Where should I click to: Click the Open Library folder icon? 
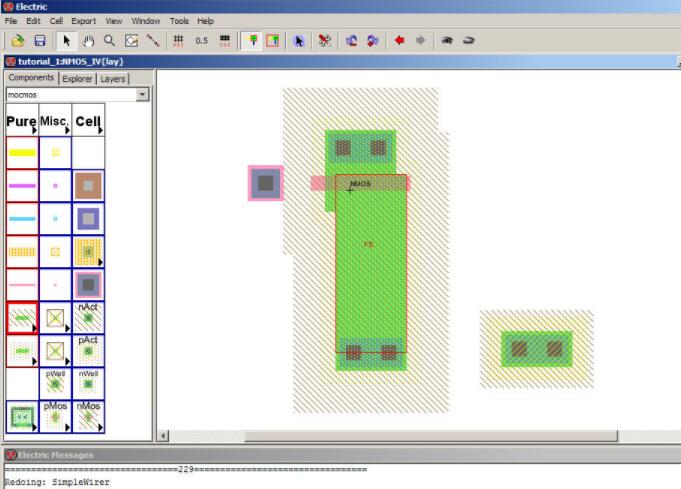18,41
